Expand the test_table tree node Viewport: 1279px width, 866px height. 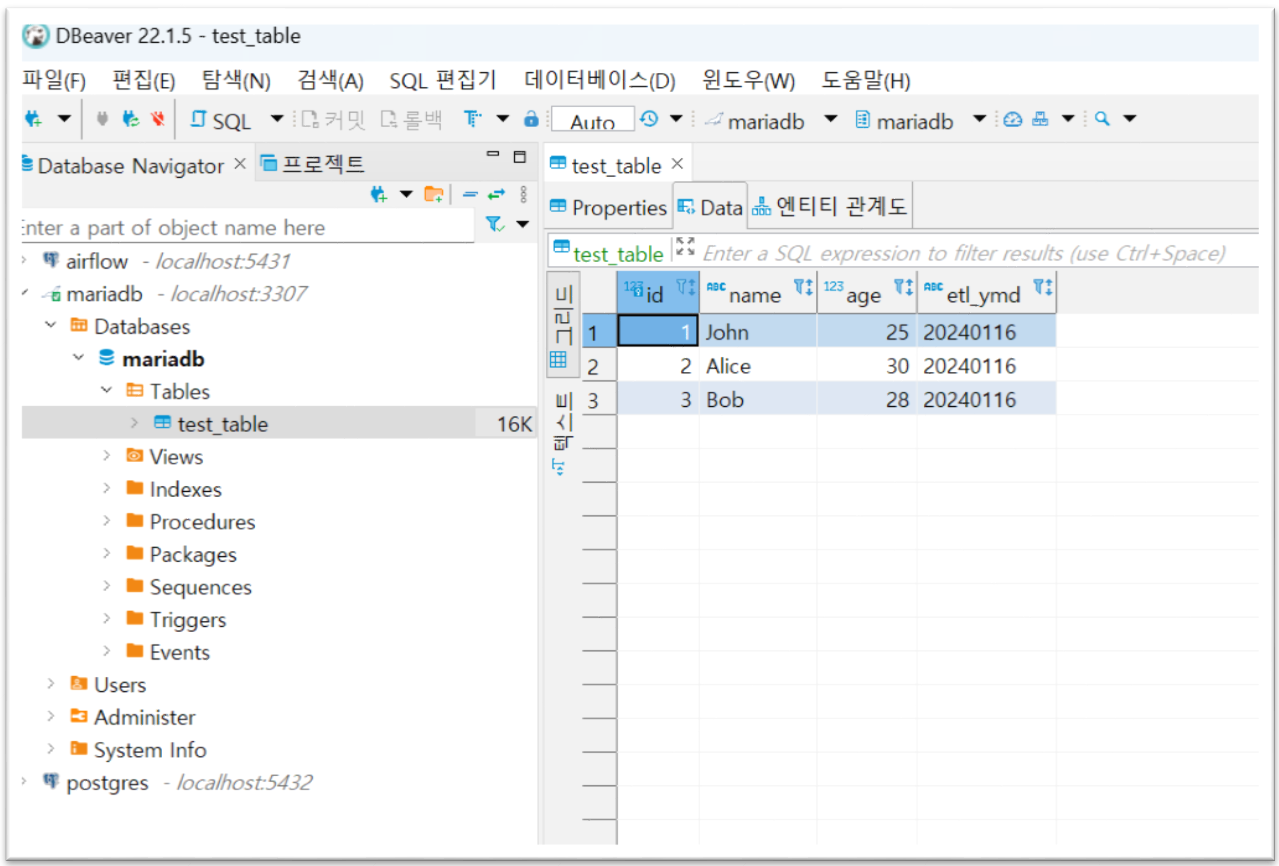point(134,423)
